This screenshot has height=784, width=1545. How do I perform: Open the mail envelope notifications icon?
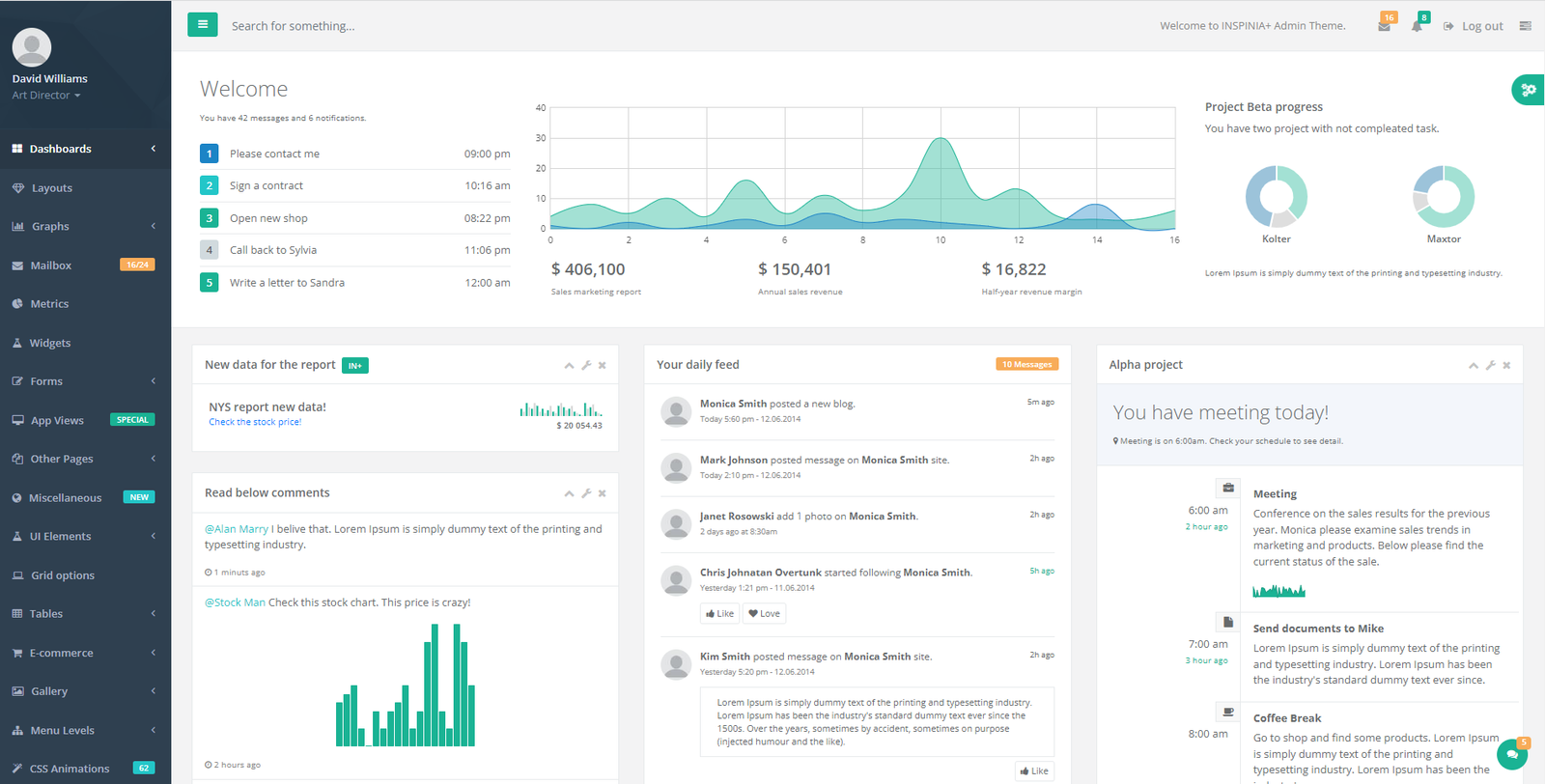(1384, 26)
